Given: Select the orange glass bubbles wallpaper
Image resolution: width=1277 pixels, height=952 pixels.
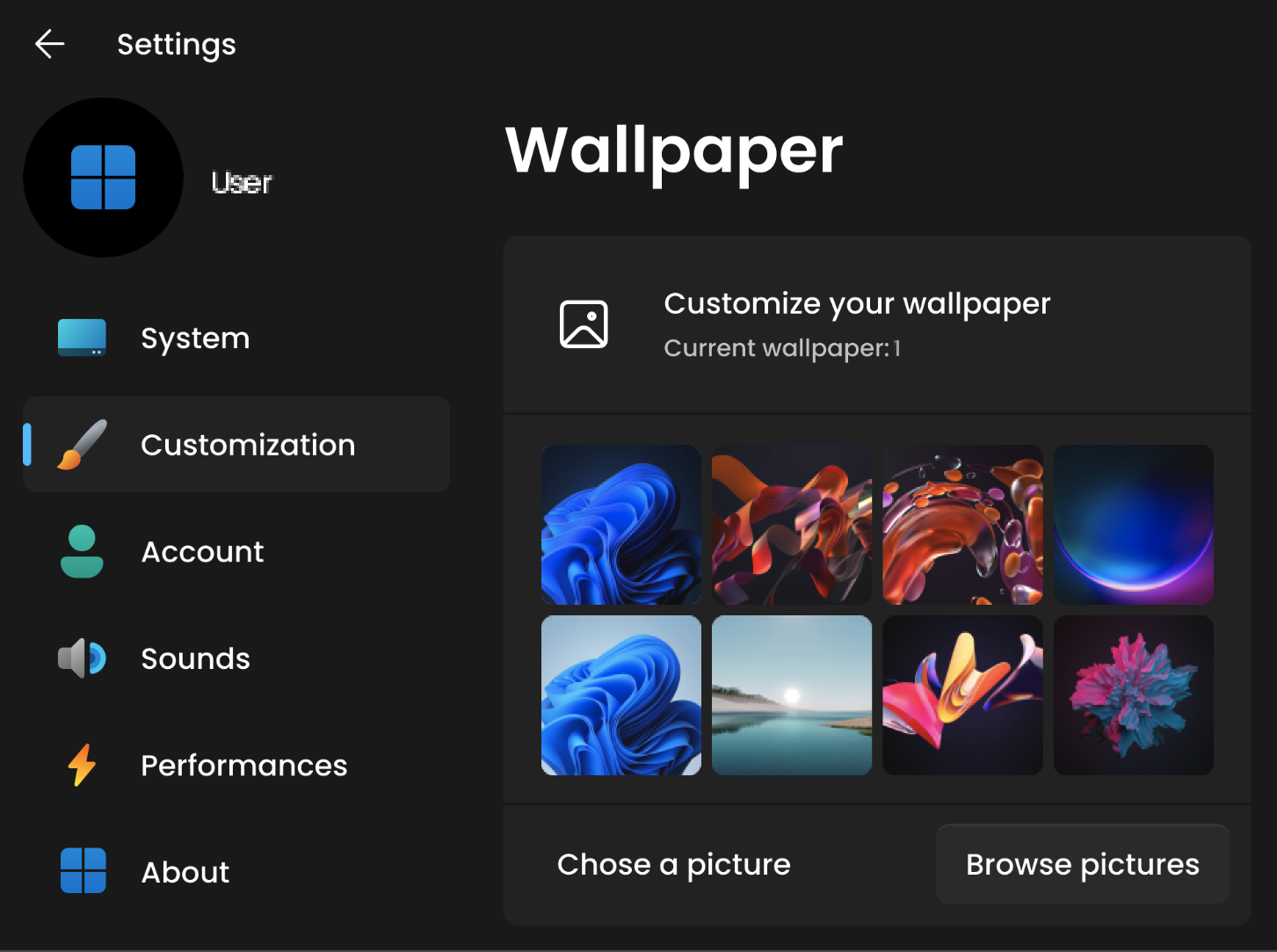Looking at the screenshot, I should coord(963,525).
